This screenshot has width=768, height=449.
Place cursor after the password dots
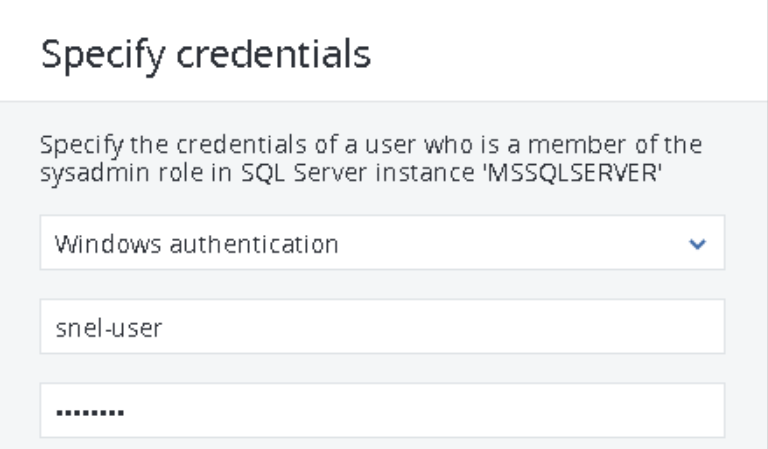click(x=125, y=412)
